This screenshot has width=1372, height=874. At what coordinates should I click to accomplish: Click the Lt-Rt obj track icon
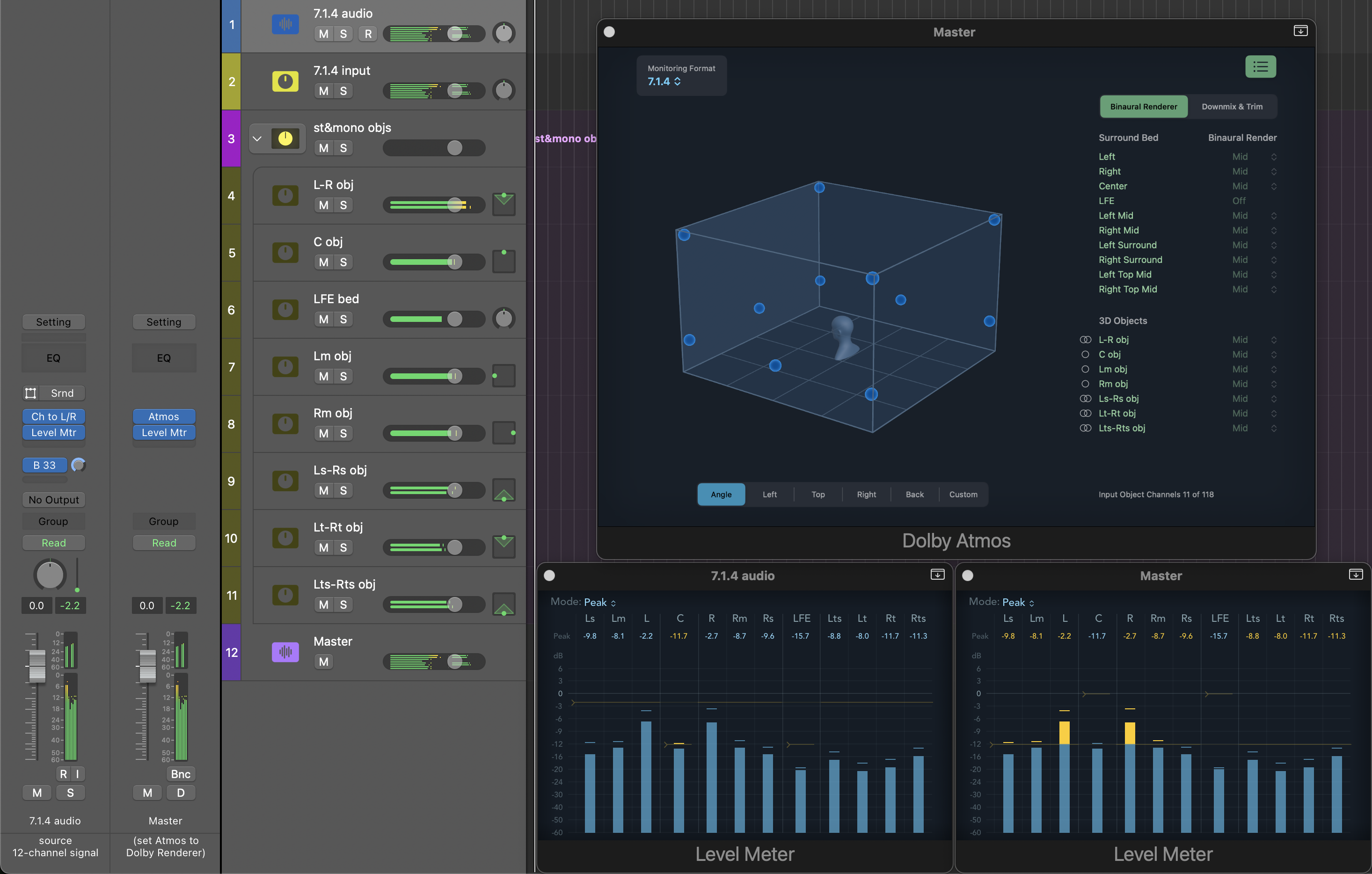coord(285,537)
